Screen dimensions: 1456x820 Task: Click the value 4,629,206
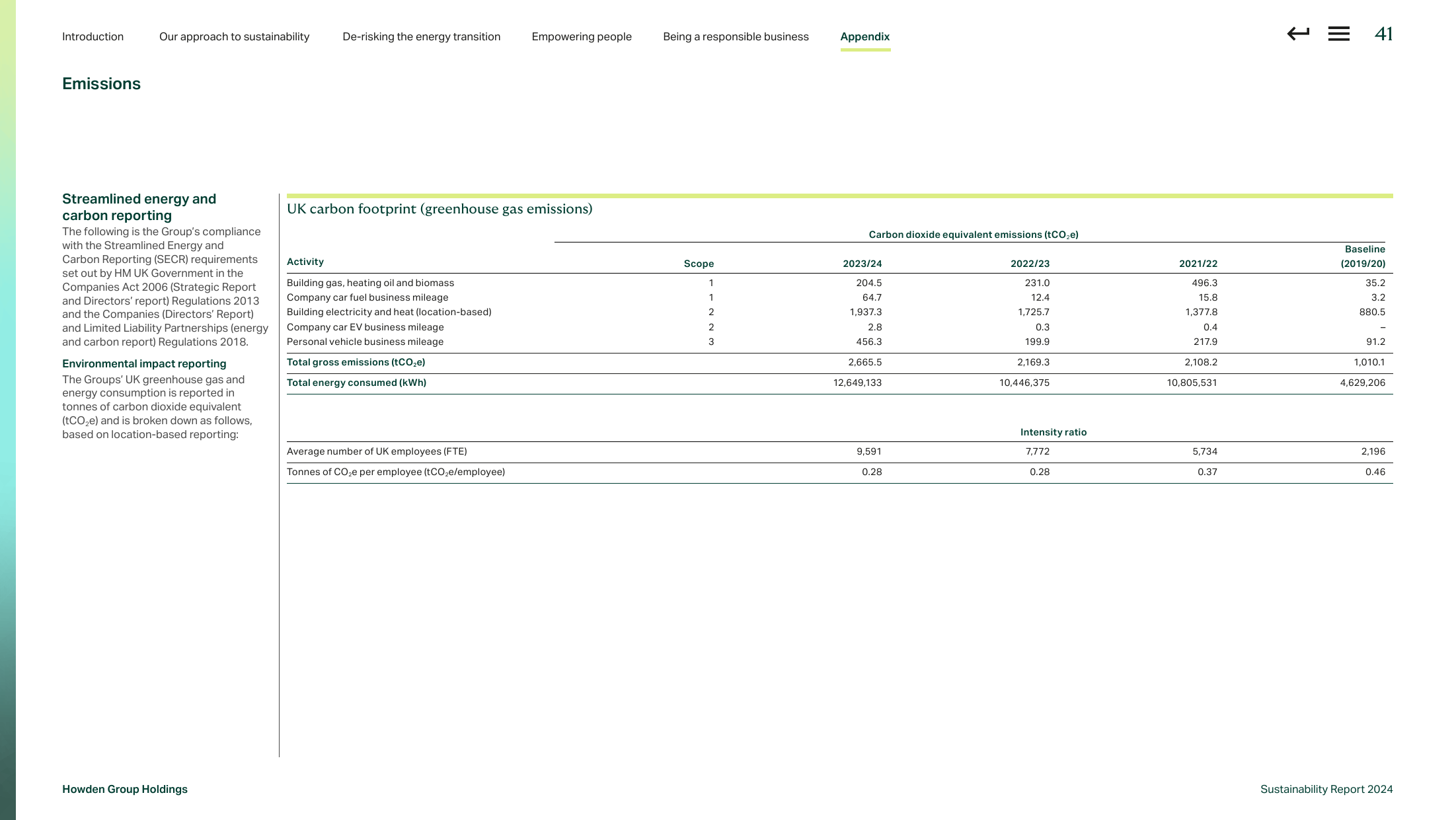click(1362, 383)
